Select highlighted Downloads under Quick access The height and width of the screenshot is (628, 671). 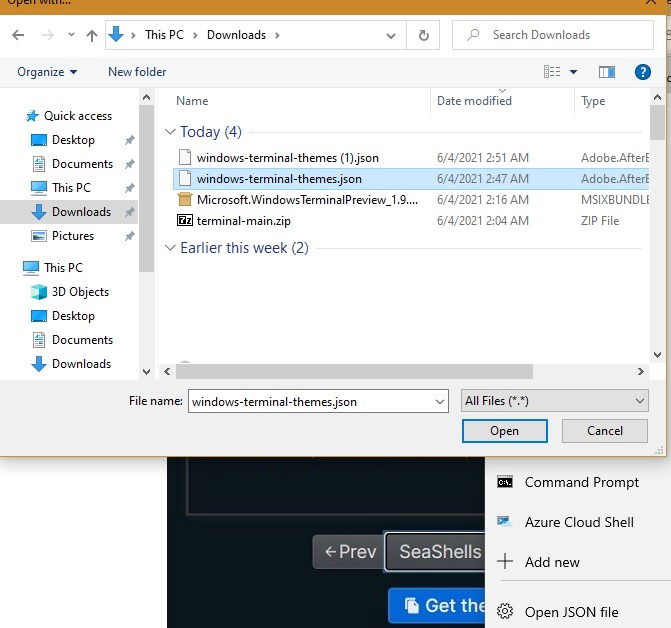[x=81, y=212]
